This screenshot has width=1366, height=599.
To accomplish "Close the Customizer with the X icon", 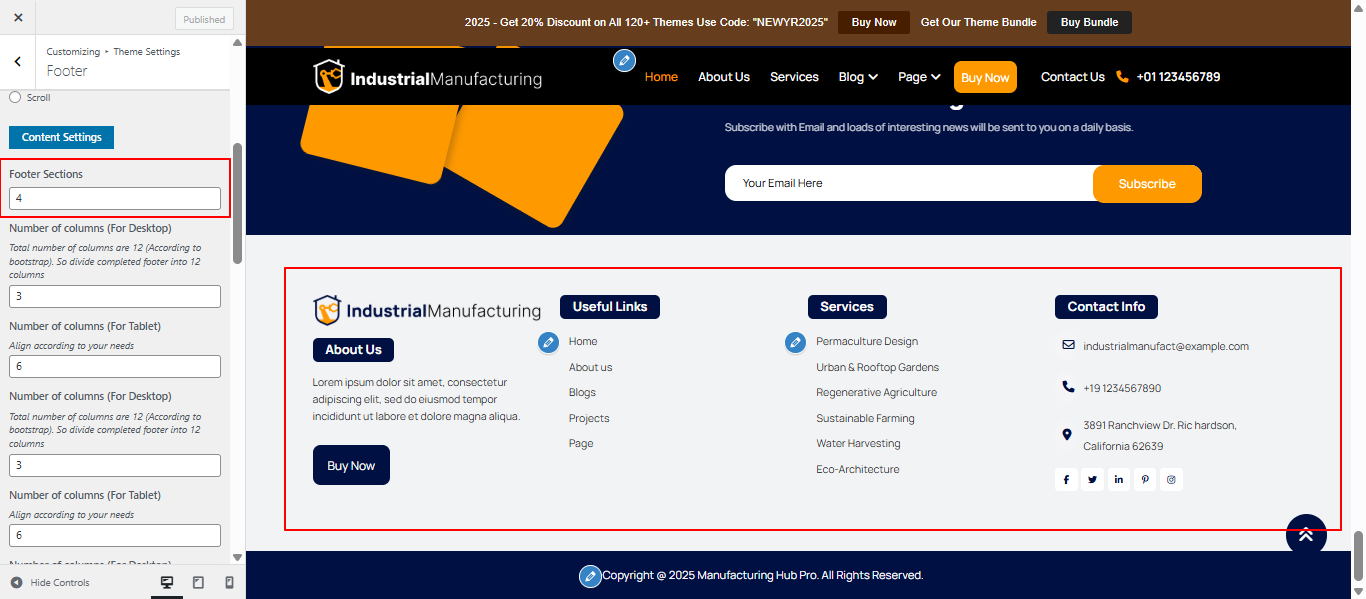I will pyautogui.click(x=18, y=17).
